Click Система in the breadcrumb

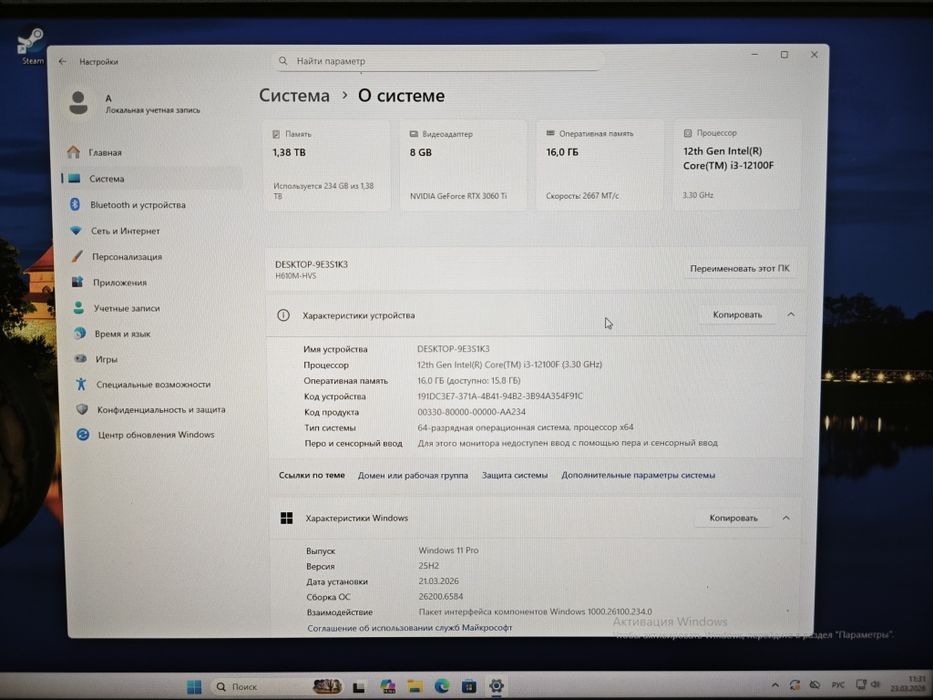click(x=294, y=96)
